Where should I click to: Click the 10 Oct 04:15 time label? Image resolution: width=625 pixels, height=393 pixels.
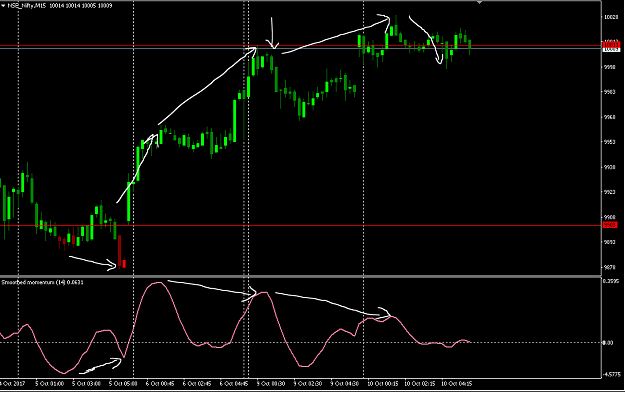pos(457,384)
